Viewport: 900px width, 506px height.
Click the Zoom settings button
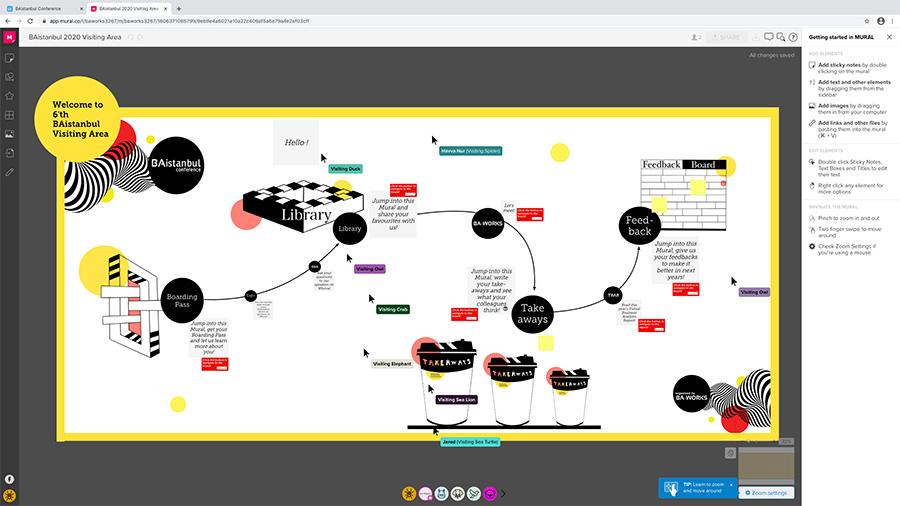point(766,493)
